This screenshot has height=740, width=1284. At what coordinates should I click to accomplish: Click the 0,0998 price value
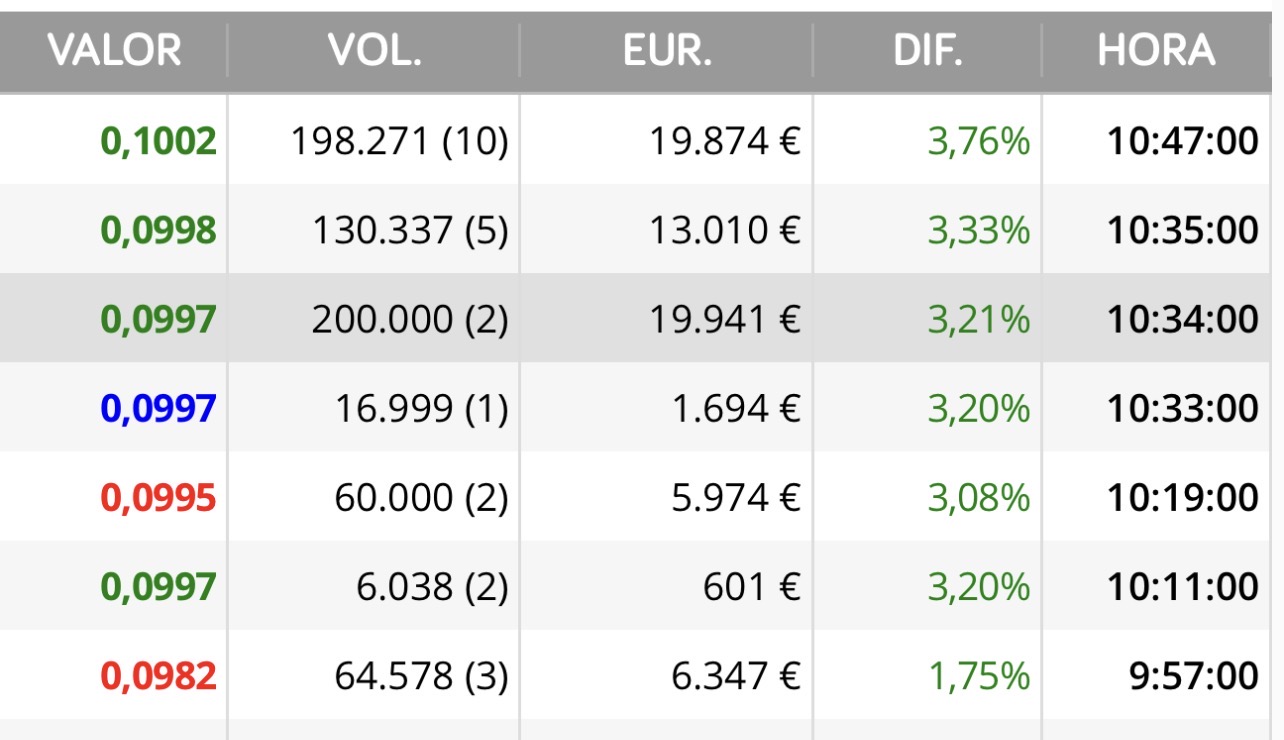(x=158, y=231)
